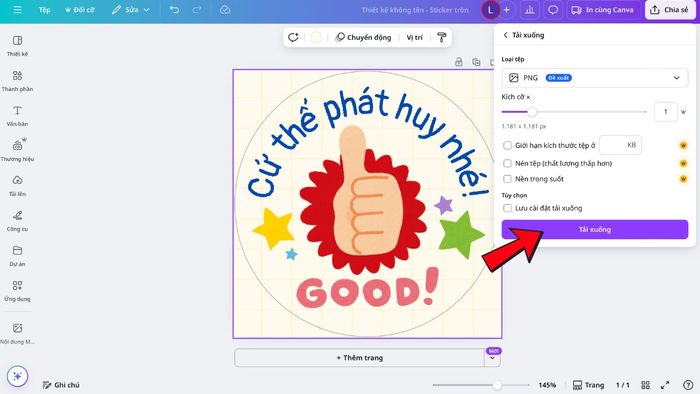
Task: Click + Thêm trang add page button
Action: 359,358
